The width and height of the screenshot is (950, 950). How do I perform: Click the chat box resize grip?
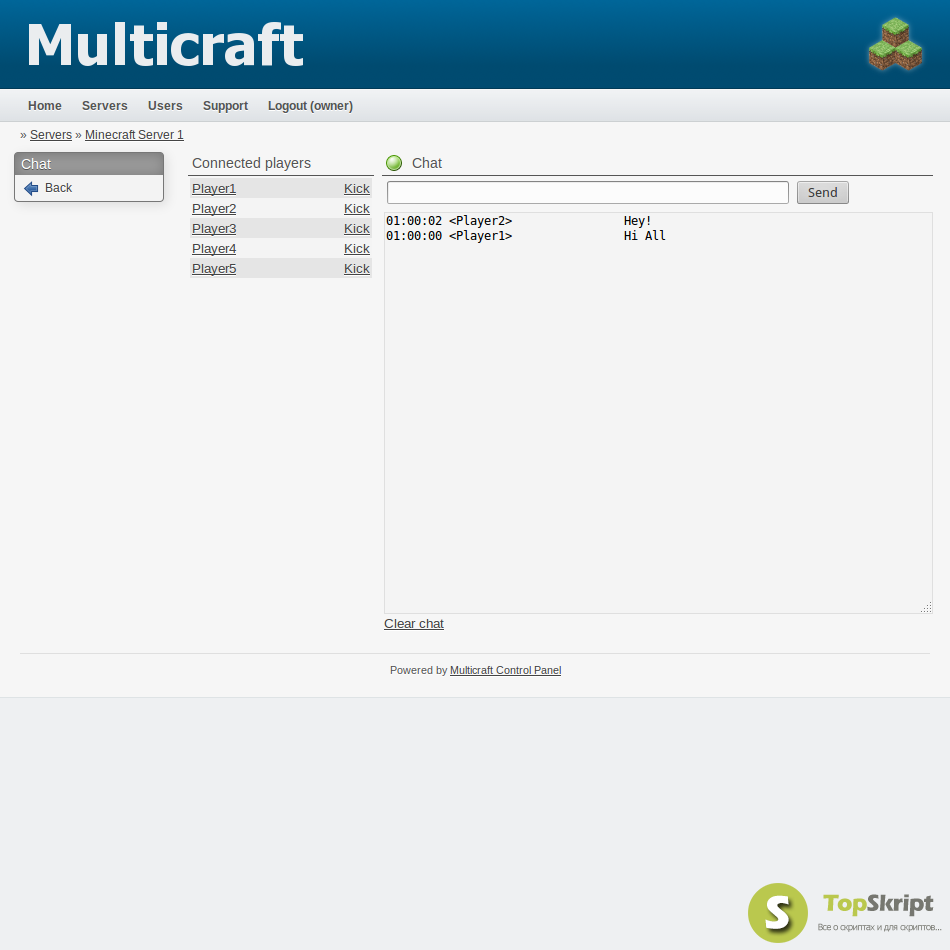tap(926, 607)
